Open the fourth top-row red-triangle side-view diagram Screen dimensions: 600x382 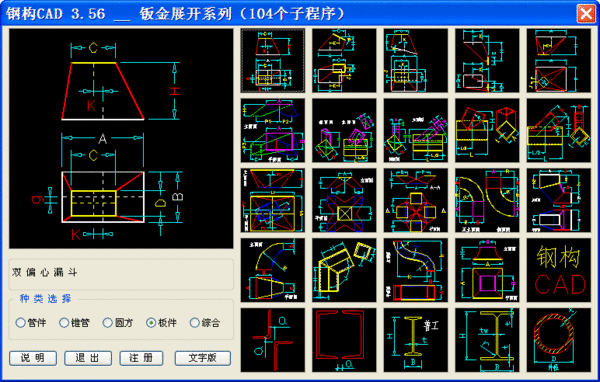point(487,60)
